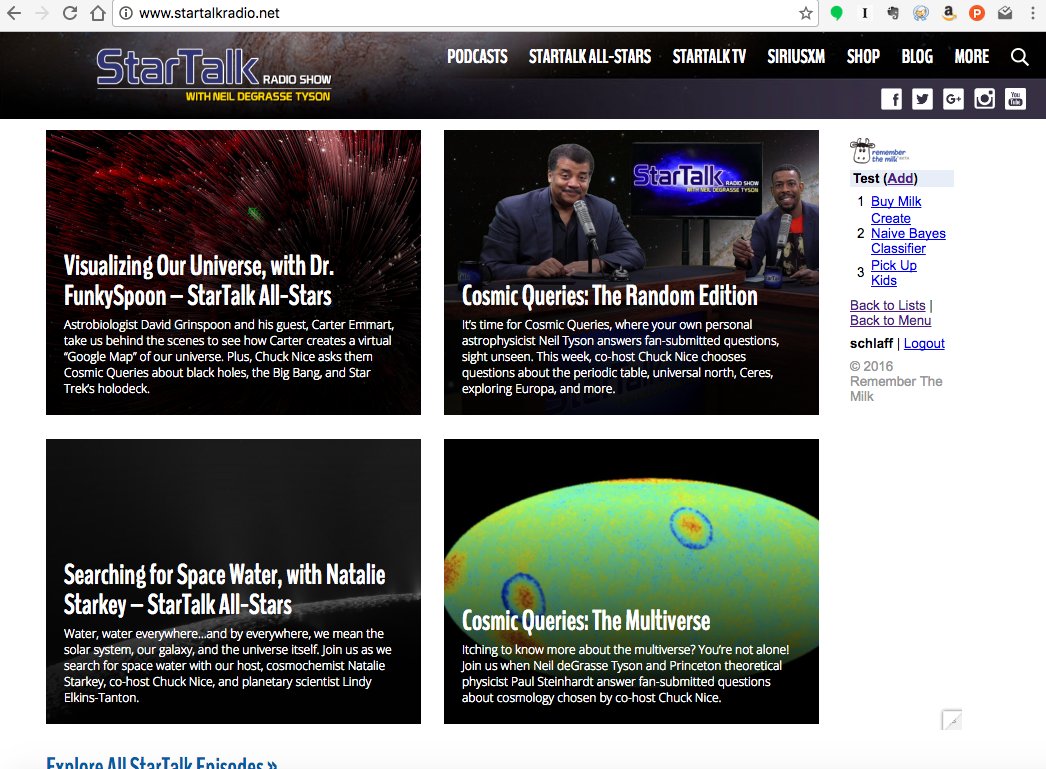The height and width of the screenshot is (769, 1046).
Task: Open the Shop menu item
Action: pyautogui.click(x=863, y=57)
